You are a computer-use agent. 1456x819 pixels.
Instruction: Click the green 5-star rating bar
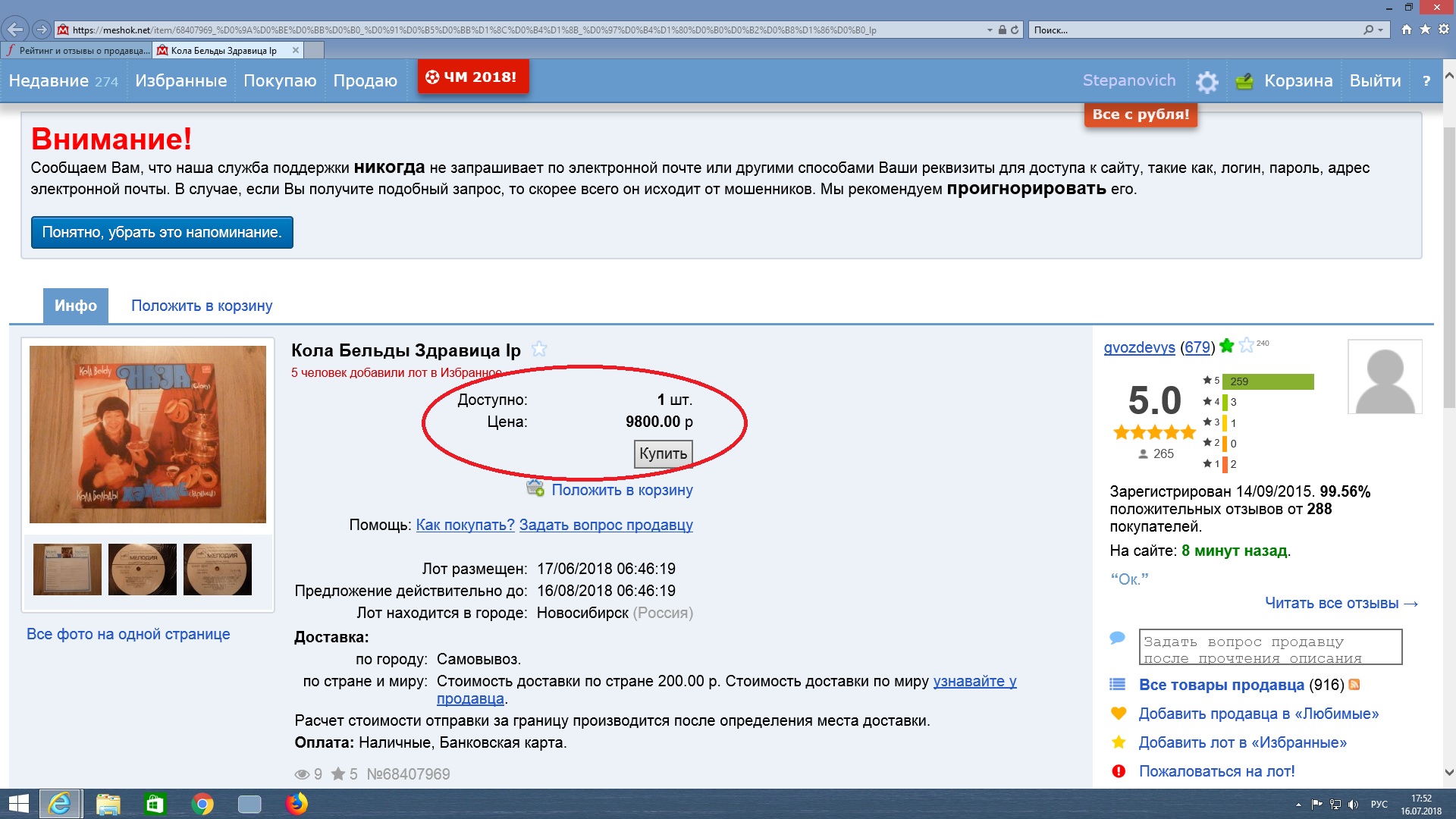point(1267,381)
